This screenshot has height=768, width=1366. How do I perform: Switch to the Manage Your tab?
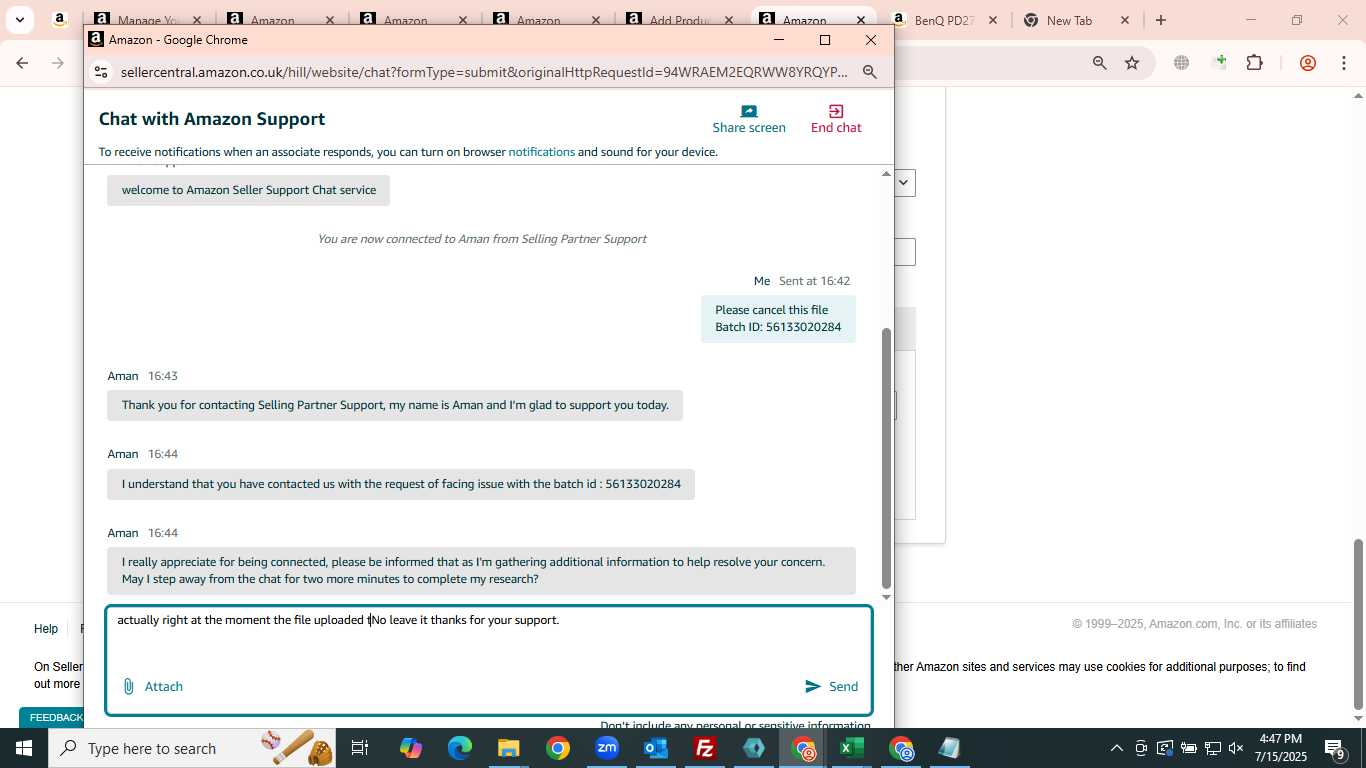pyautogui.click(x=146, y=20)
